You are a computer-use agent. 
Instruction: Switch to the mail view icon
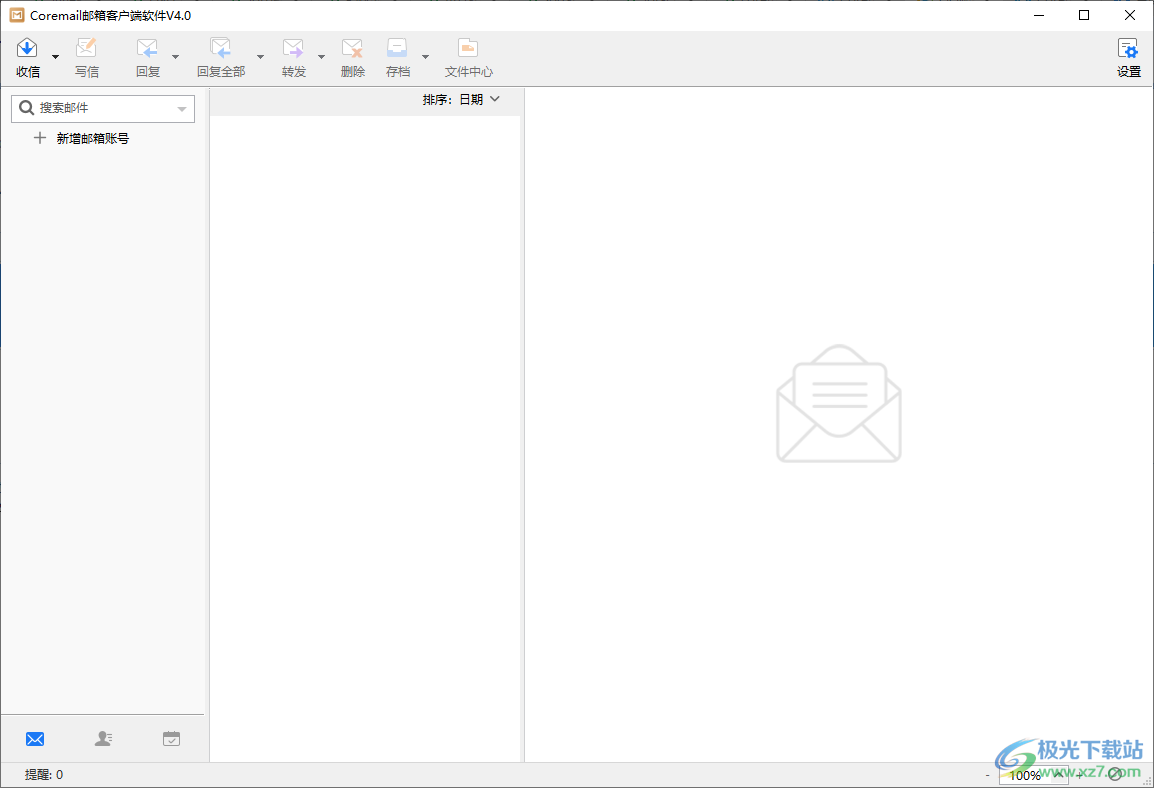[x=35, y=739]
